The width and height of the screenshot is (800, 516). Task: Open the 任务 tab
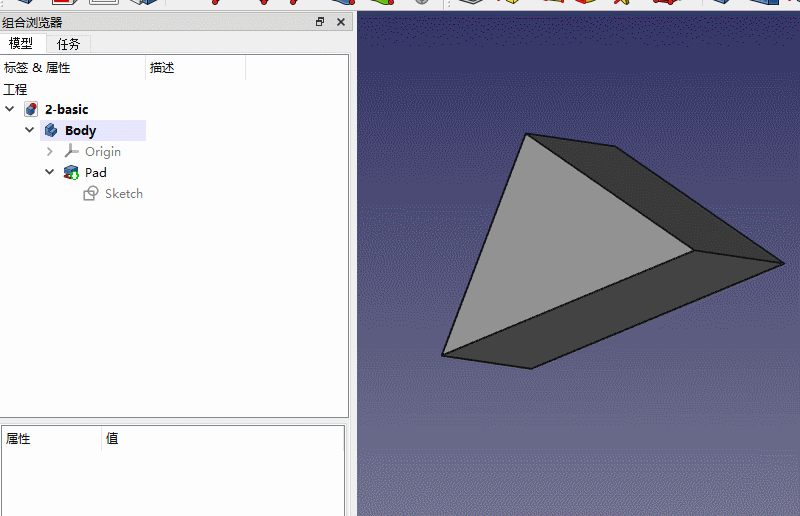click(x=69, y=43)
